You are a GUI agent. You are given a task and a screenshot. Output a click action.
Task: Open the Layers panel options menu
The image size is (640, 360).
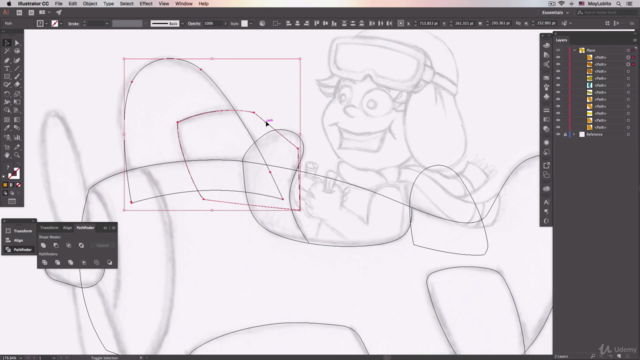point(635,40)
